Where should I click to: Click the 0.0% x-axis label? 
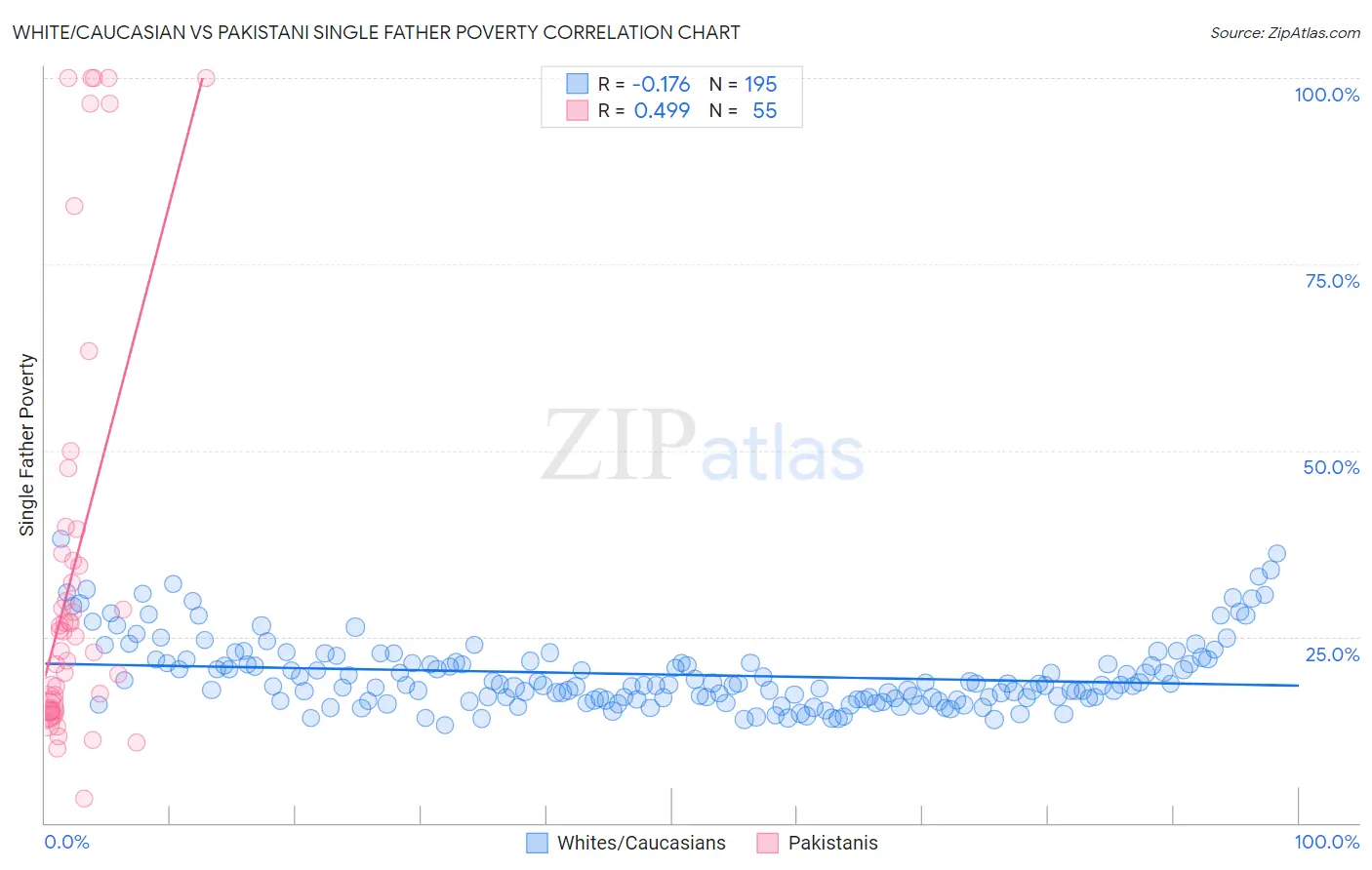(66, 842)
